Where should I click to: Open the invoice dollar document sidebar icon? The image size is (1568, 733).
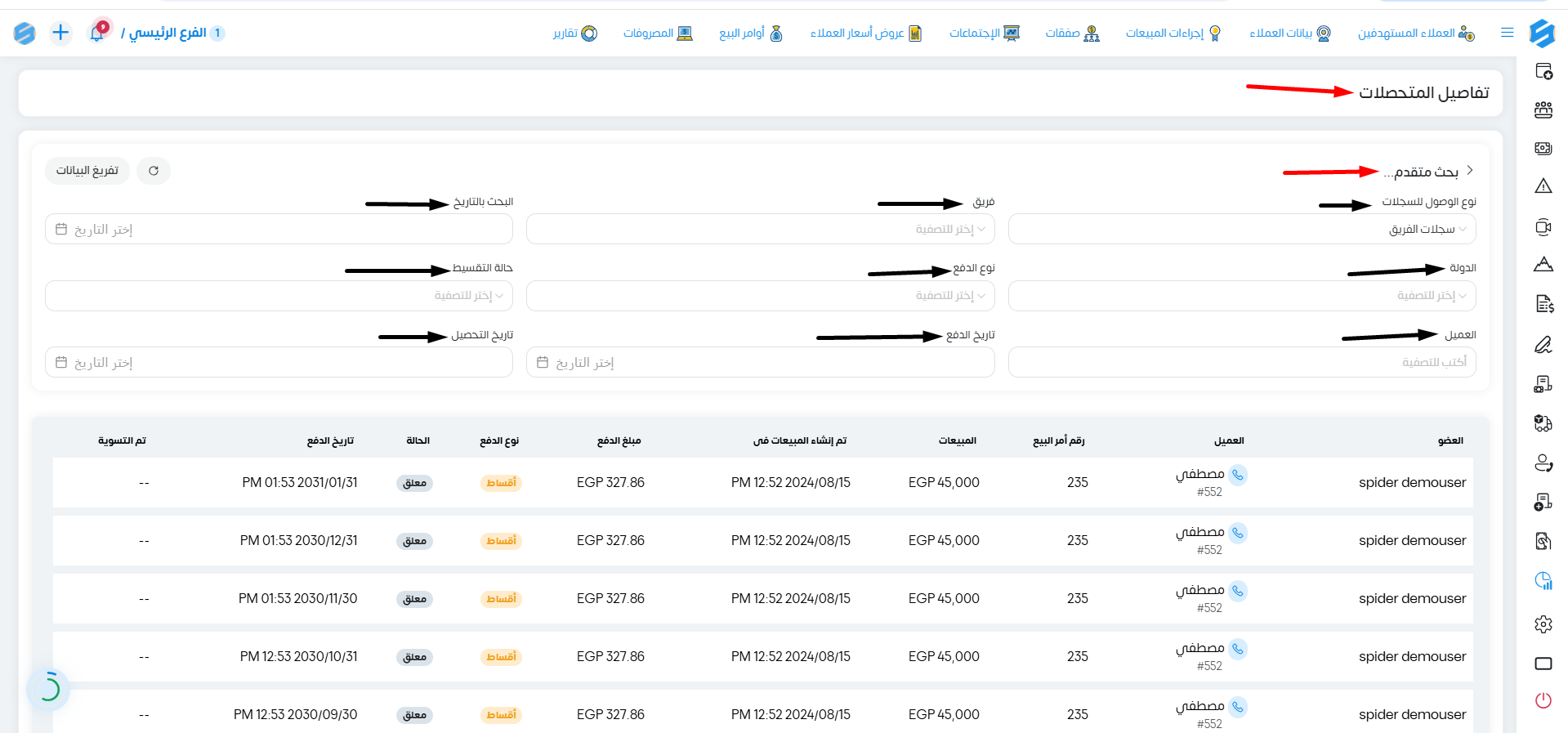tap(1543, 304)
